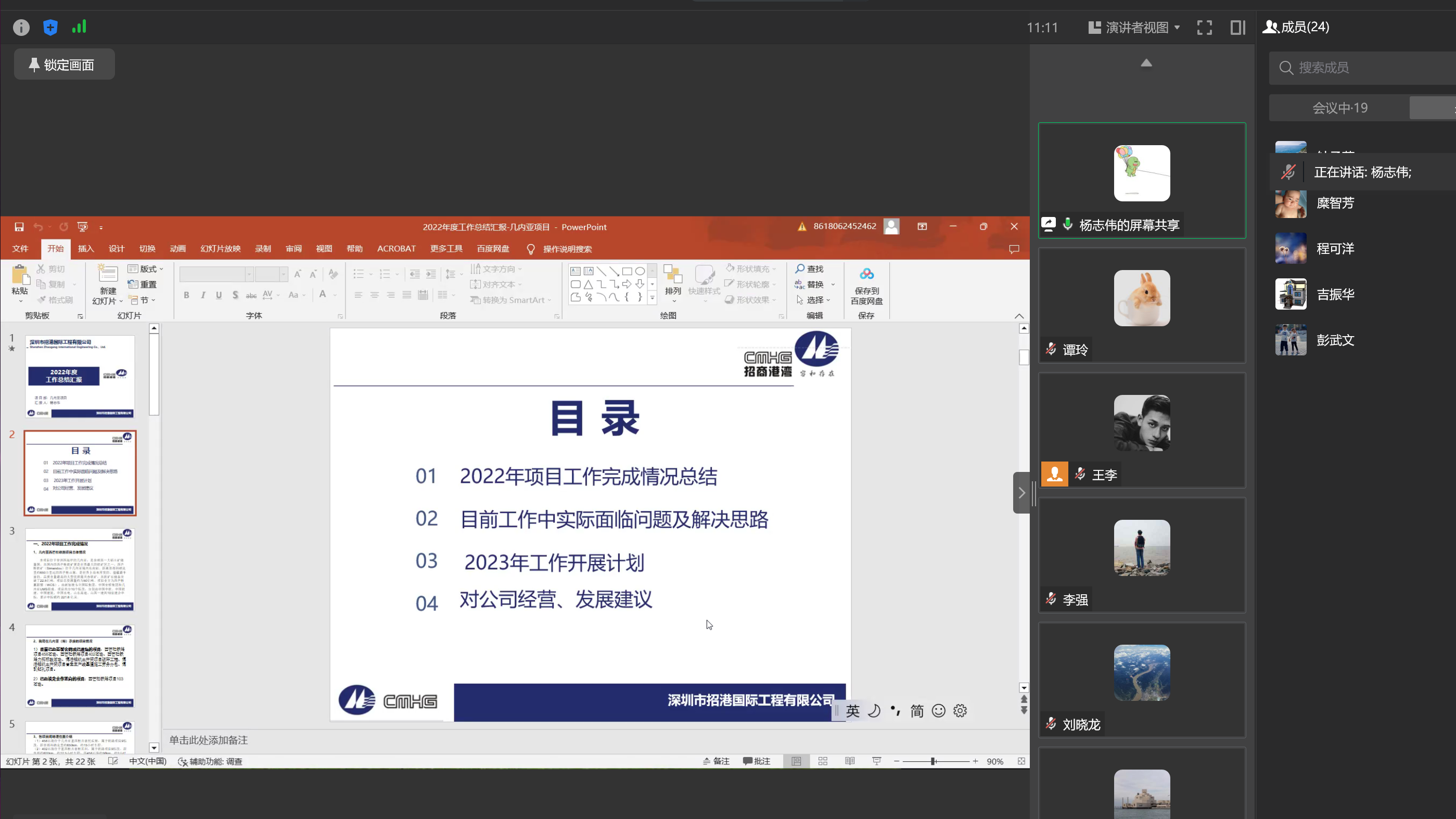The width and height of the screenshot is (1456, 819).
Task: Collapse the video strip with up arrow
Action: pyautogui.click(x=1146, y=63)
